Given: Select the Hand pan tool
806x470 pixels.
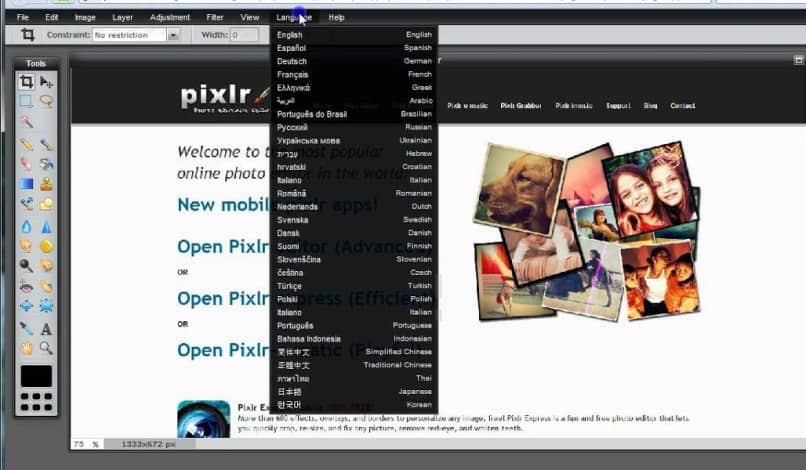Looking at the screenshot, I should click(26, 348).
